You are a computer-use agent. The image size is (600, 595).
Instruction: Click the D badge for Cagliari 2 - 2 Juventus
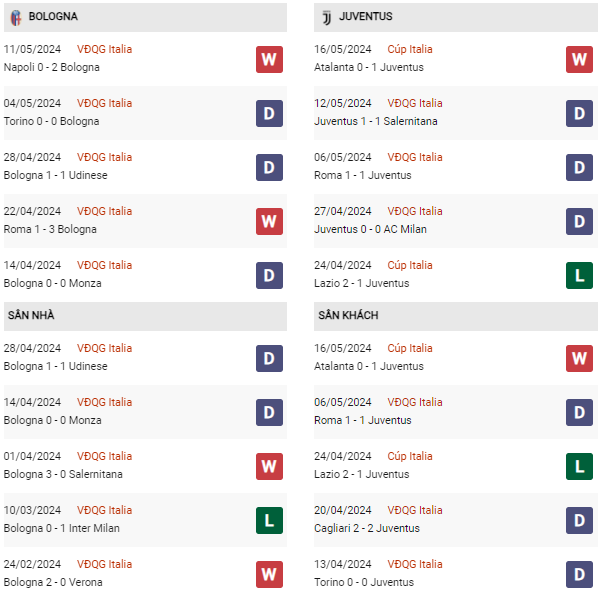point(579,520)
